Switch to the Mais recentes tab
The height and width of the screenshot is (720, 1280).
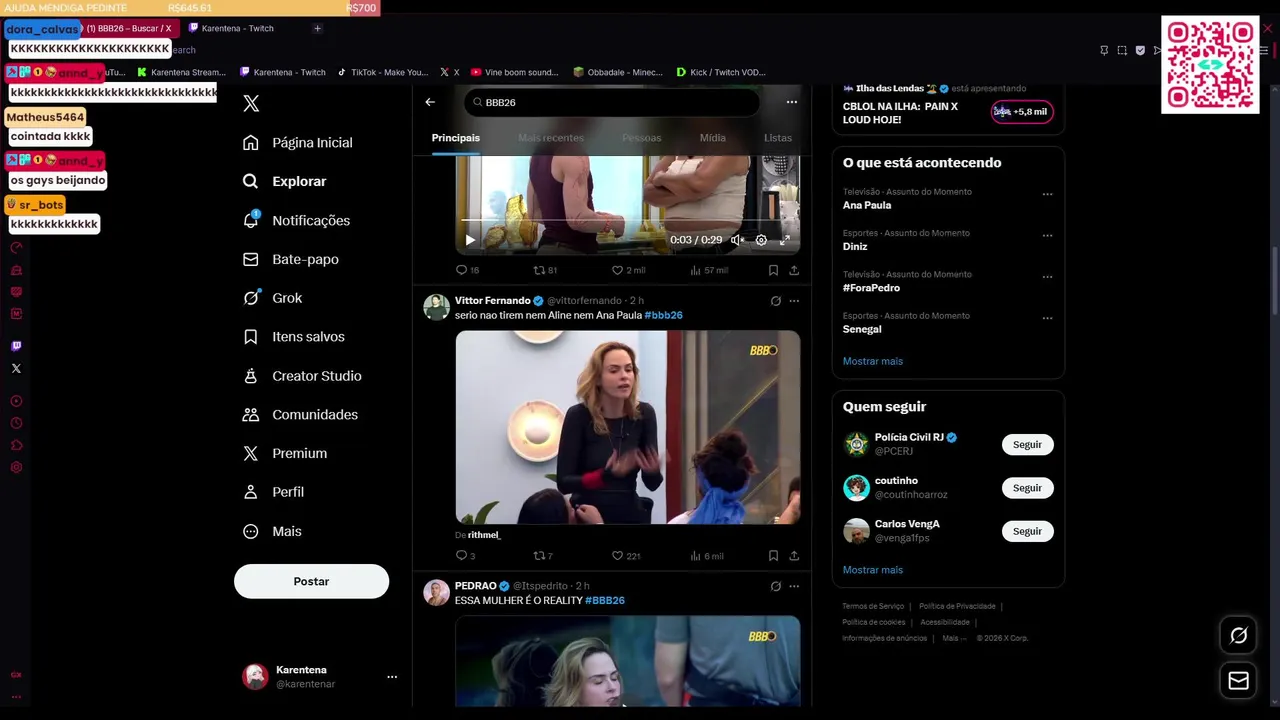coord(551,138)
